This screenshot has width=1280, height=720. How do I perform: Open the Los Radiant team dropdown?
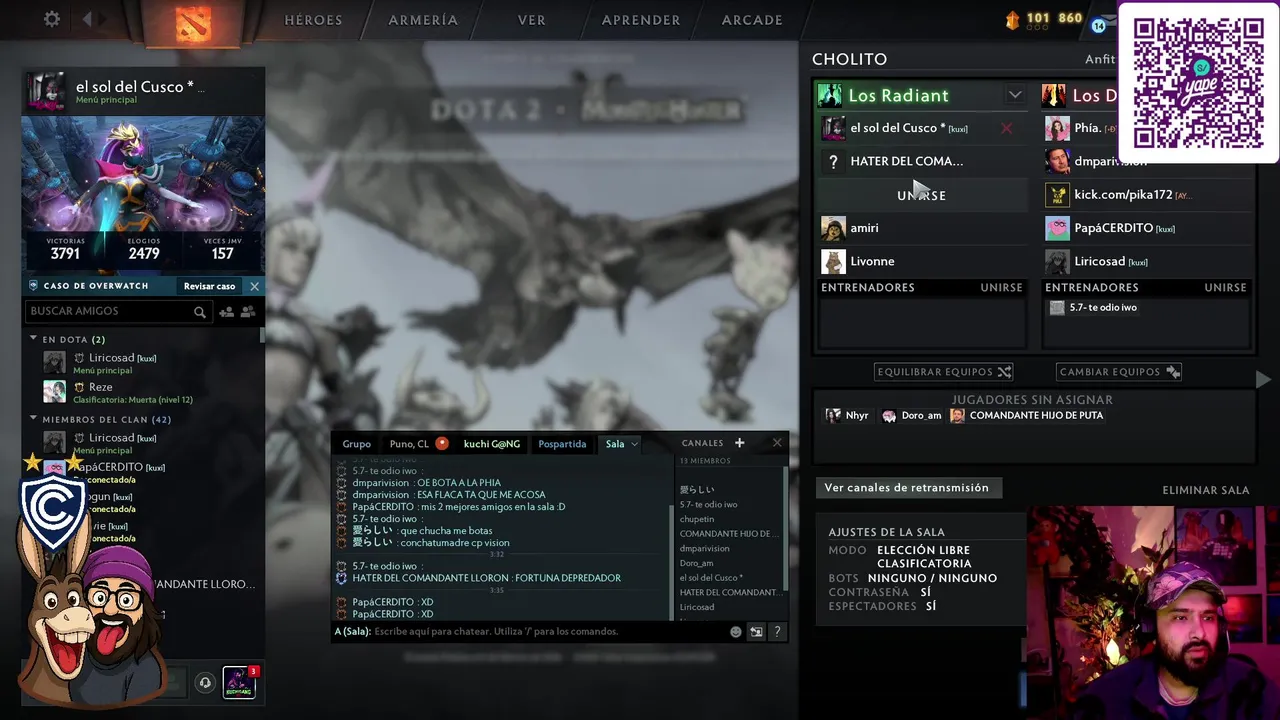1015,95
